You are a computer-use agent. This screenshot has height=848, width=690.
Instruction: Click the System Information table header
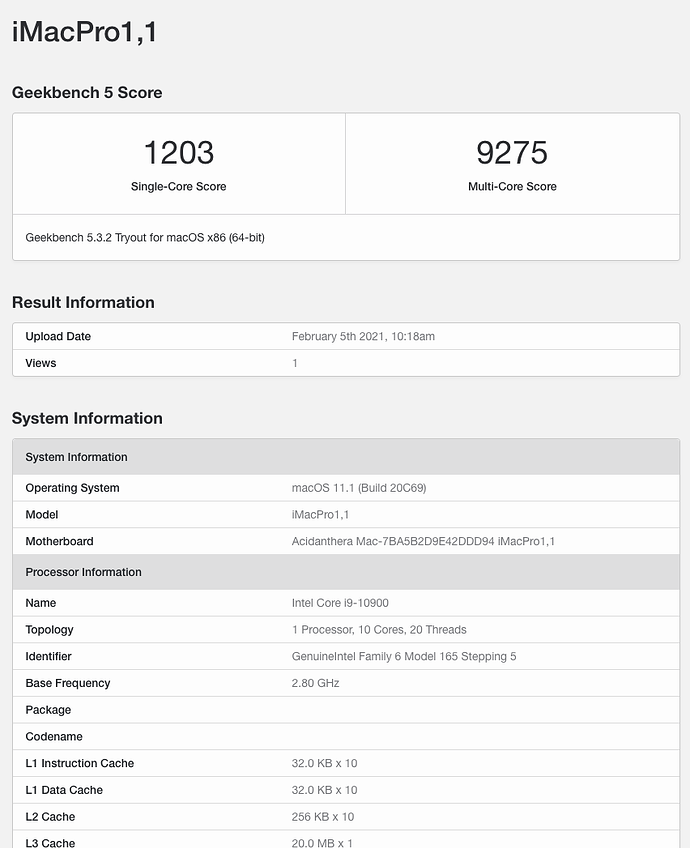point(346,457)
